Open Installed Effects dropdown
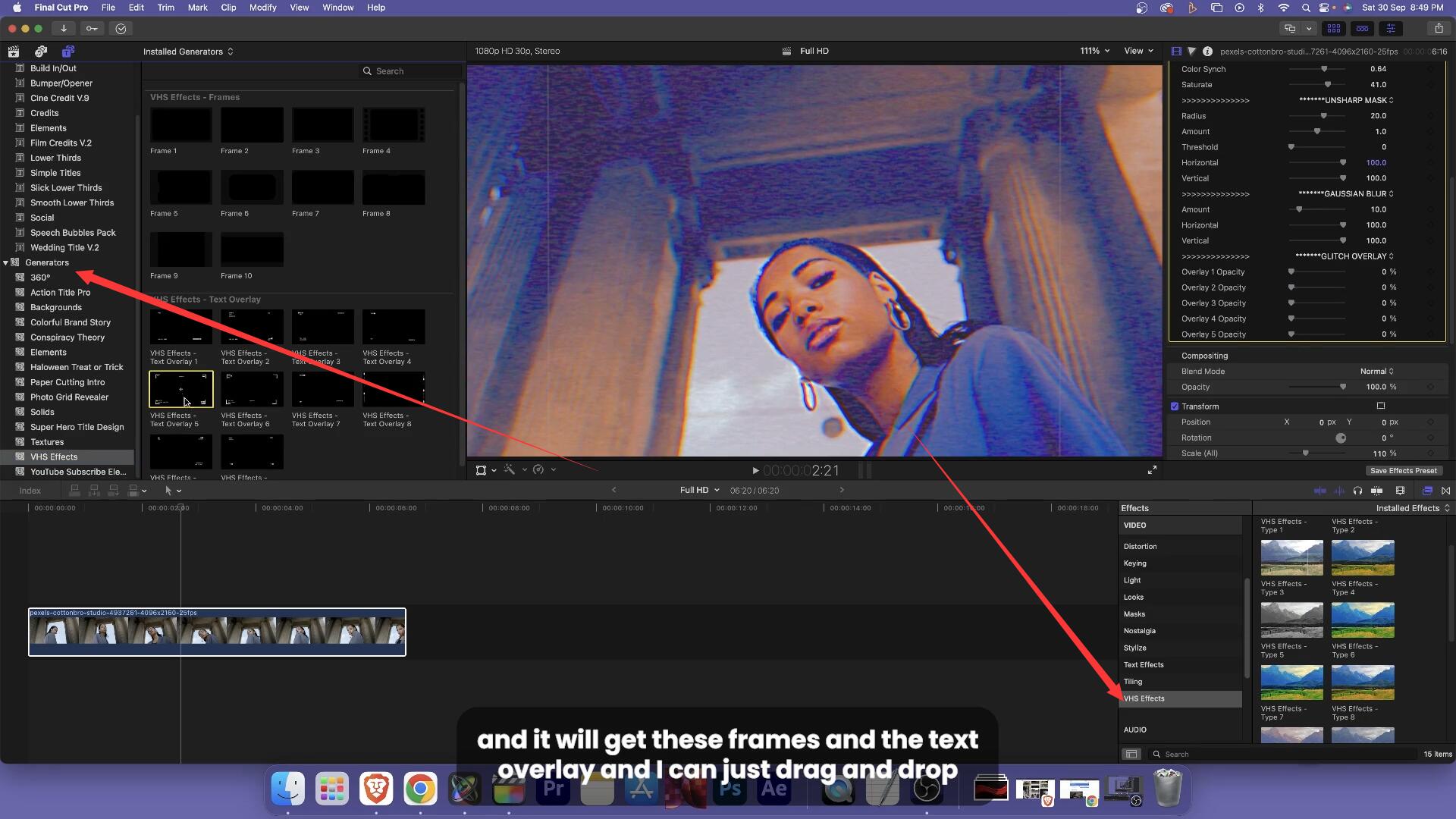This screenshot has height=819, width=1456. tap(1413, 508)
